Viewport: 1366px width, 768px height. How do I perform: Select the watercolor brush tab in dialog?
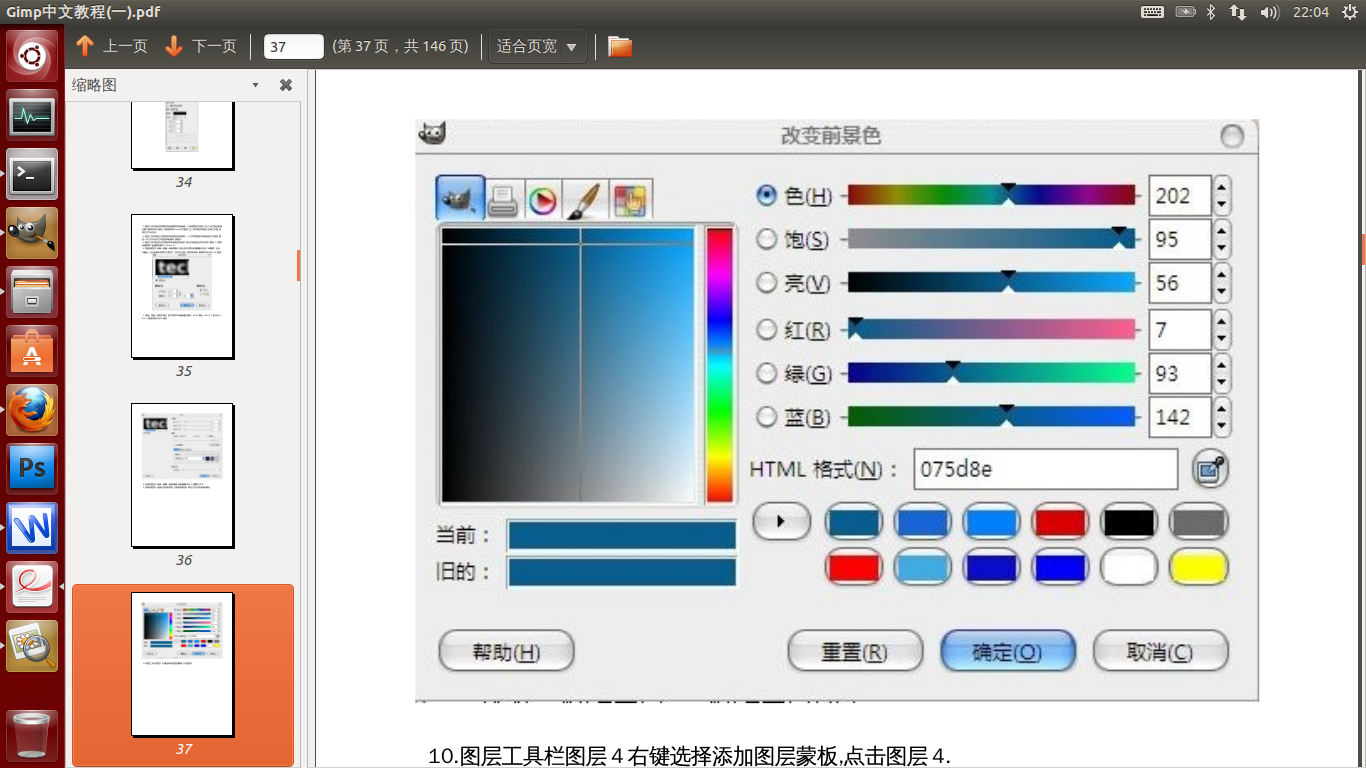(x=585, y=199)
